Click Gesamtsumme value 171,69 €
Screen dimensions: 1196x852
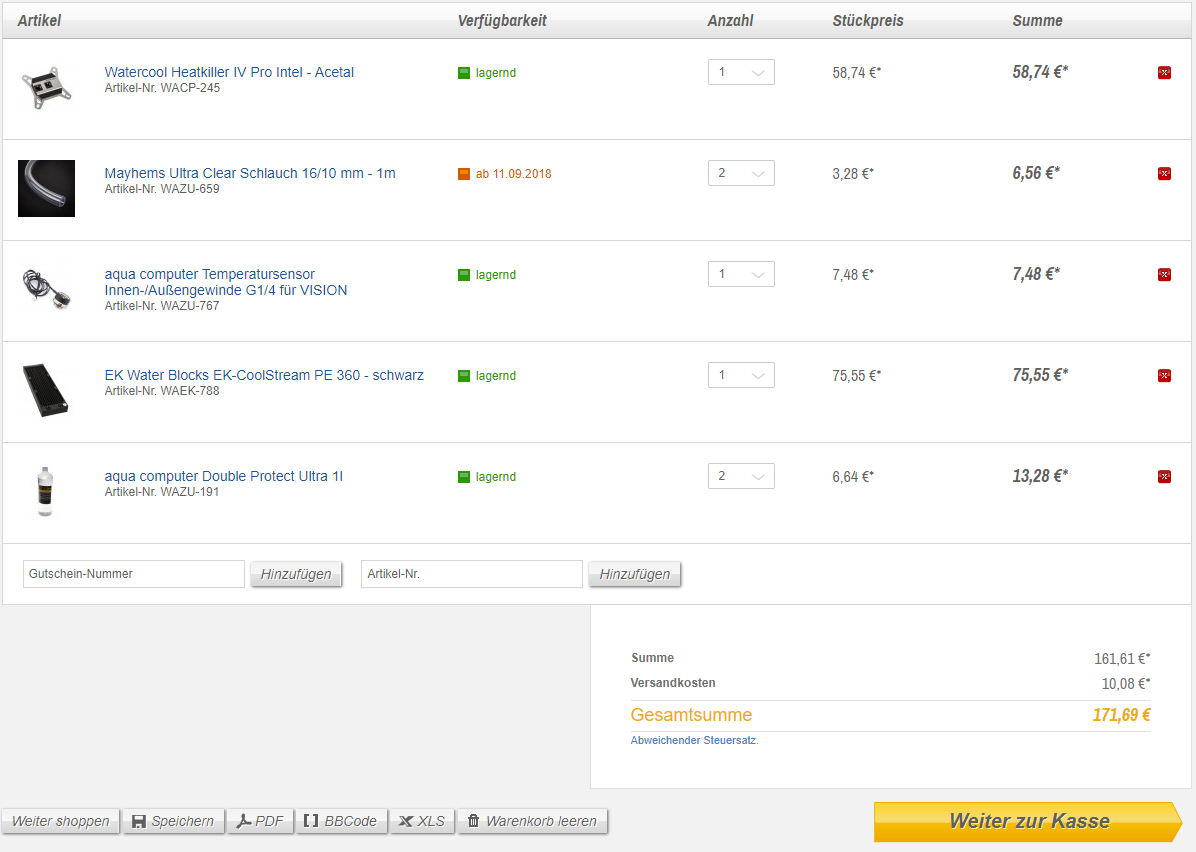click(1121, 715)
